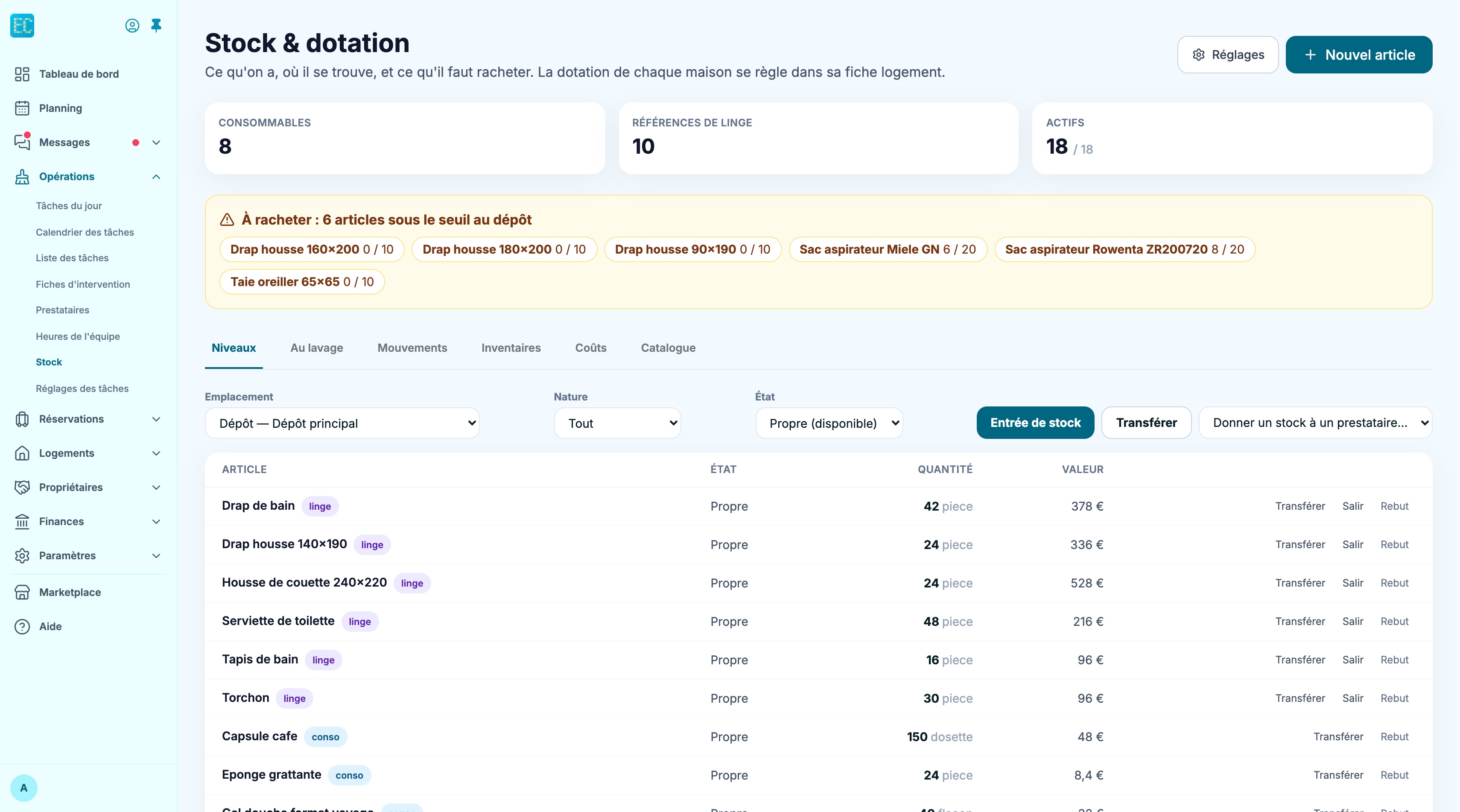Expand the Réservations menu section
1460x812 pixels.
[x=156, y=419]
